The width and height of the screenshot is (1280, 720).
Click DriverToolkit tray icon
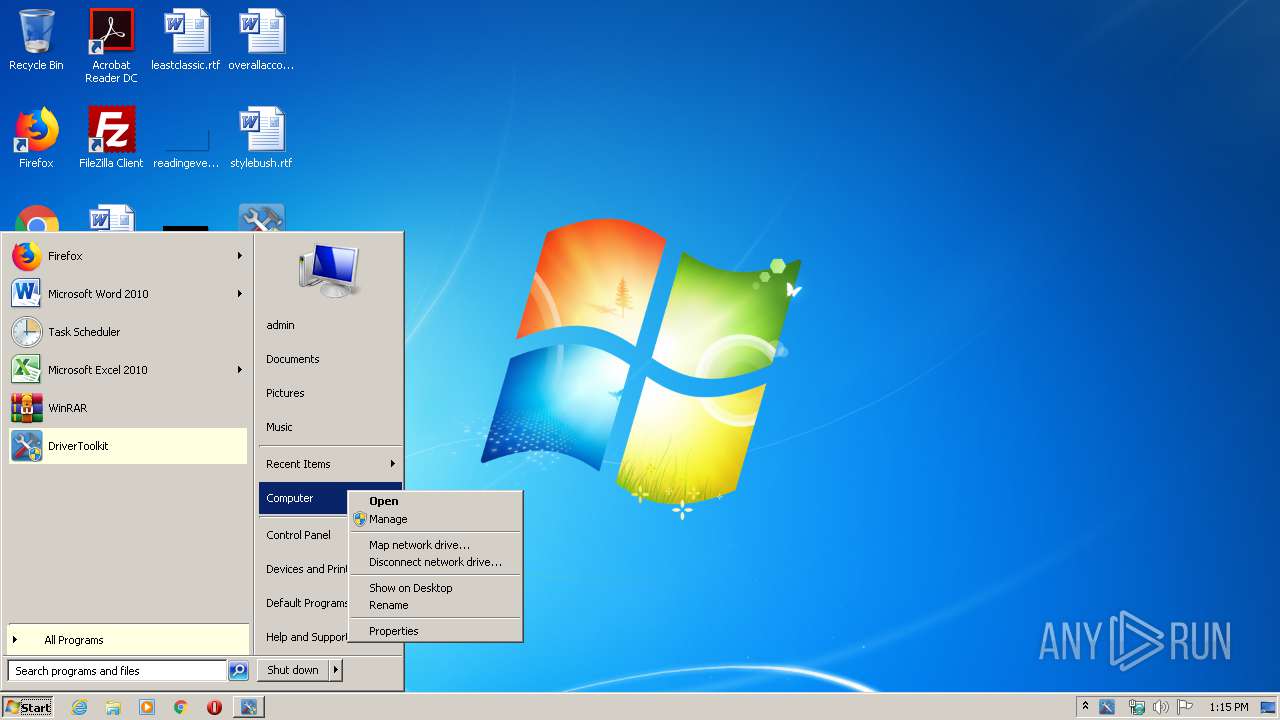pyautogui.click(x=1107, y=707)
